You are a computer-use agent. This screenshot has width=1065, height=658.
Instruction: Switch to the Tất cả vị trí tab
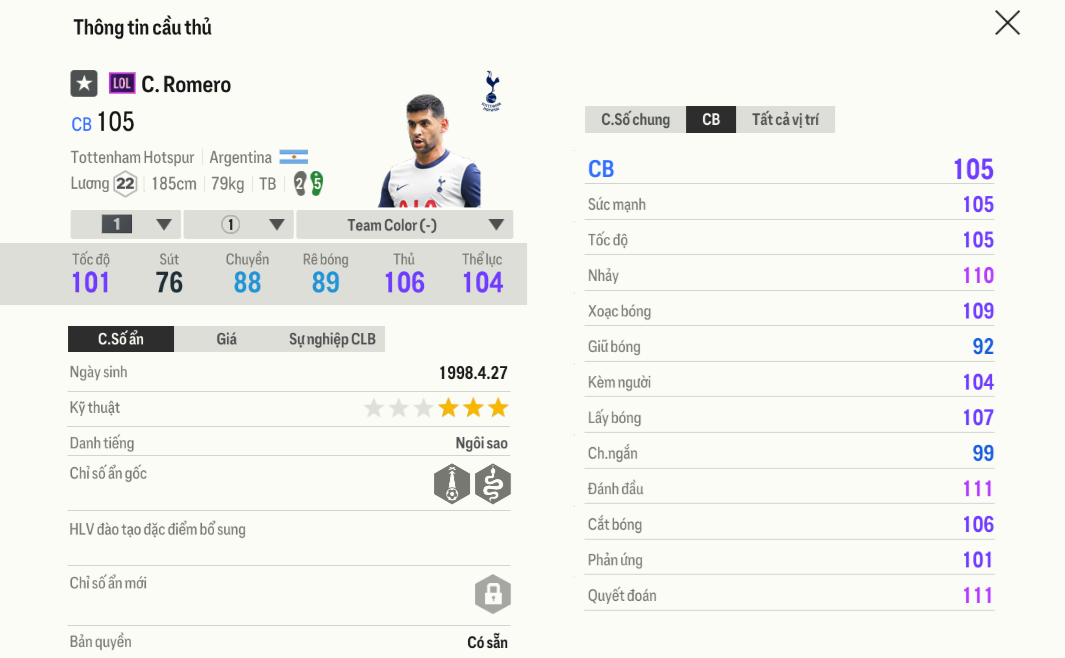click(x=786, y=119)
